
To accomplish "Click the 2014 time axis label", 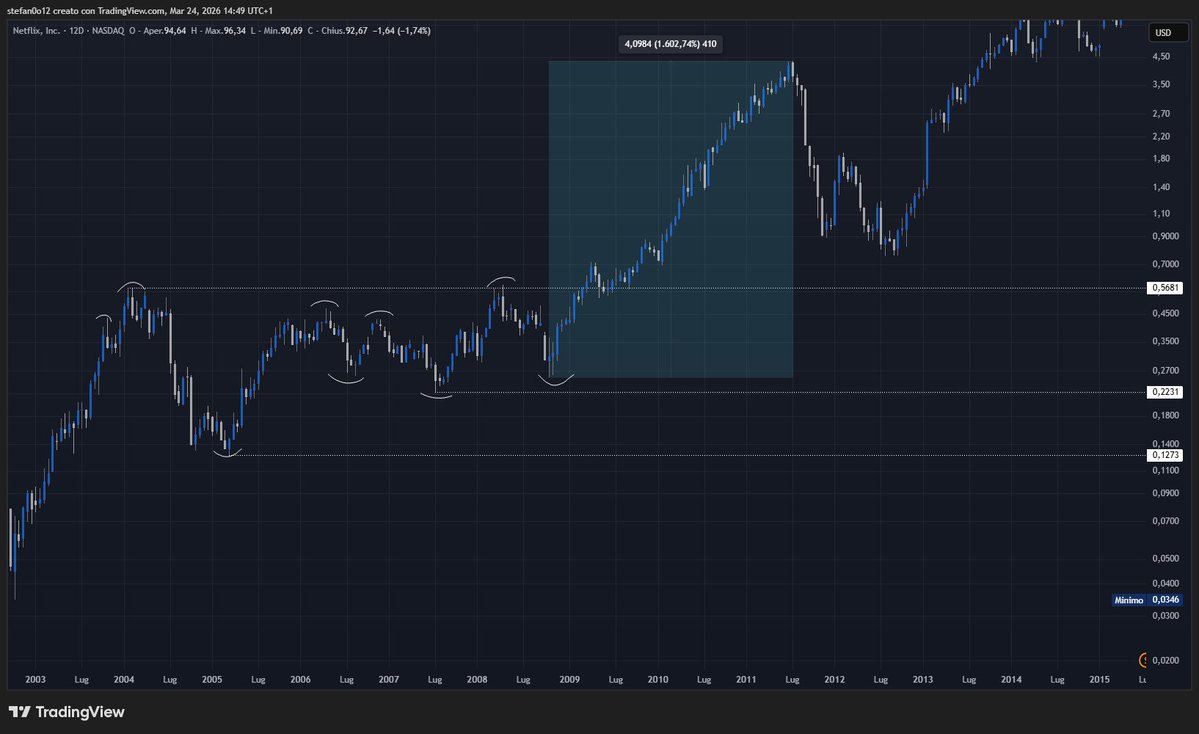I will point(1011,679).
